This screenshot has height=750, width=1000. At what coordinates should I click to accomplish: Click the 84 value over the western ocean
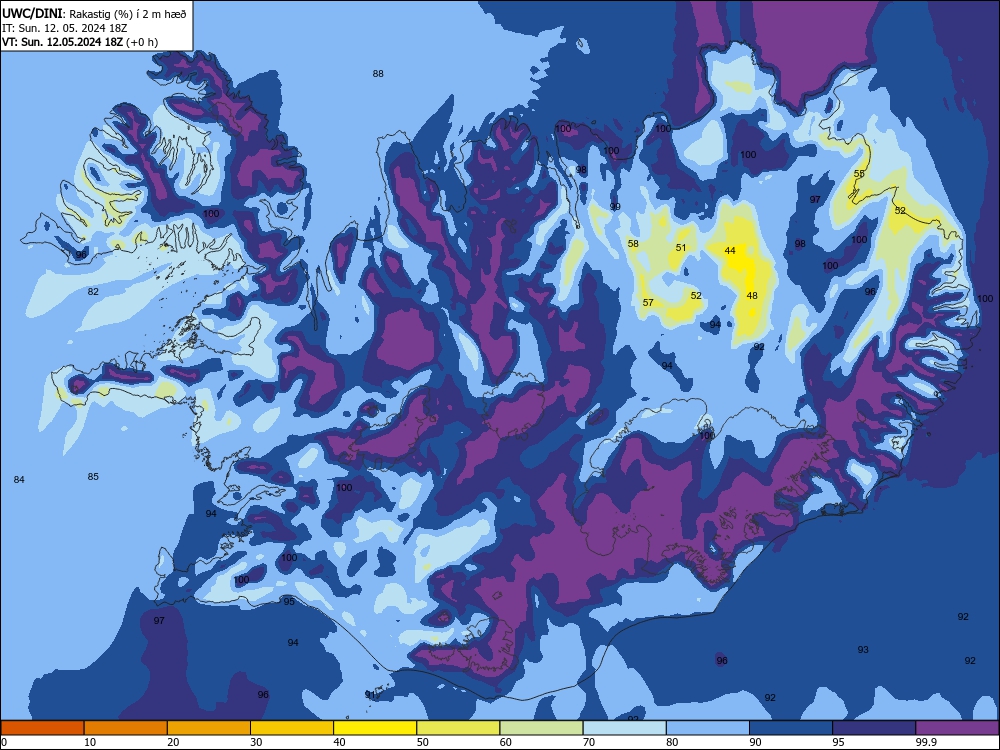19,480
